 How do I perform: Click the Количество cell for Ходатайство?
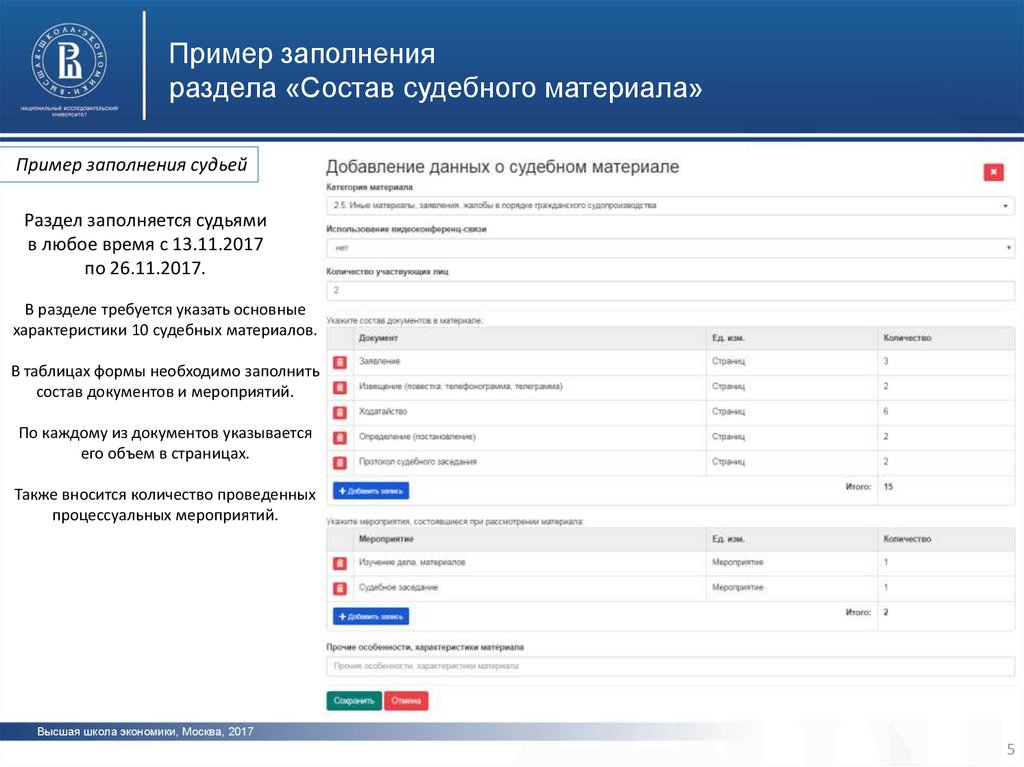click(944, 411)
